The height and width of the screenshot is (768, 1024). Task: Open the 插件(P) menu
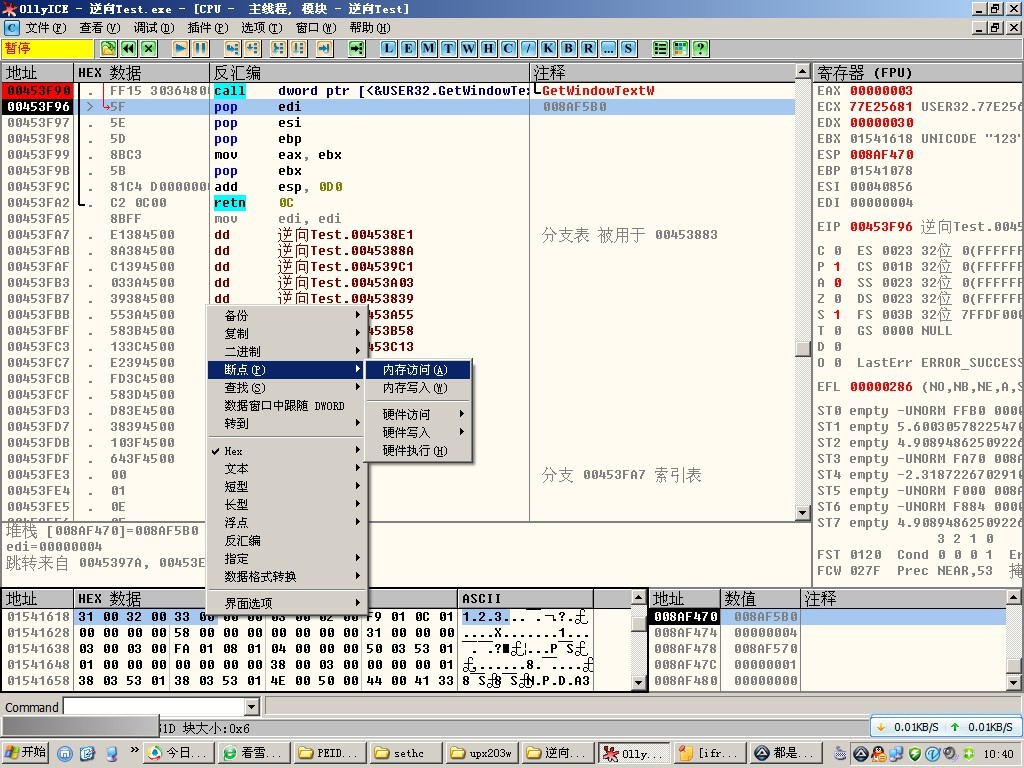coord(208,28)
